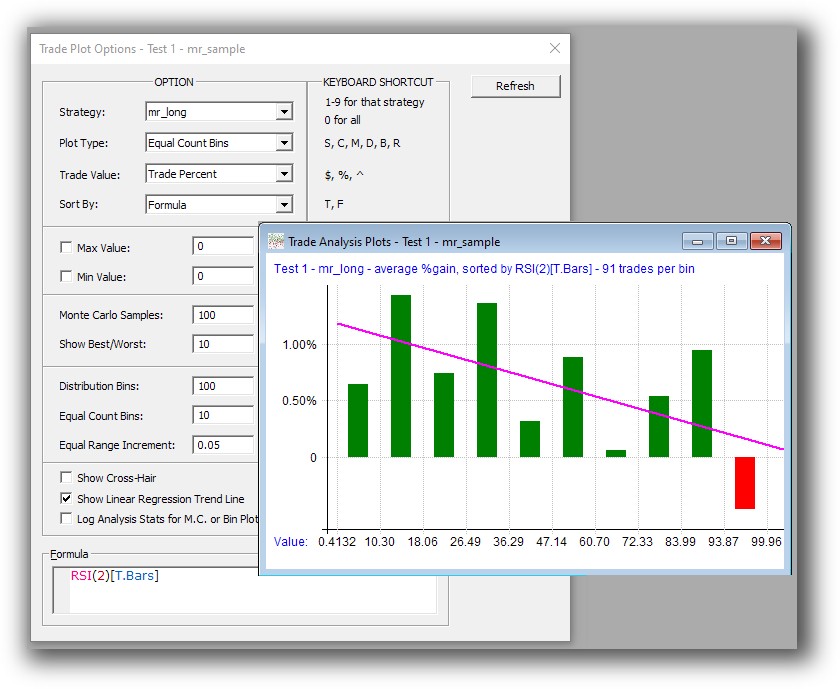840x689 pixels.
Task: Select the RSI(2)[T.Bars] formula text
Action: (113, 577)
